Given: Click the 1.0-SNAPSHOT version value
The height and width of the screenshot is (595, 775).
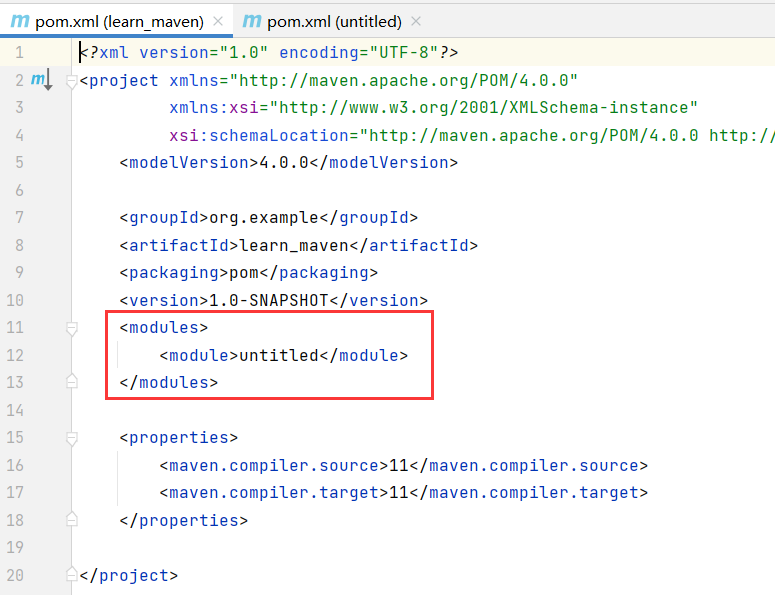Looking at the screenshot, I should point(269,300).
